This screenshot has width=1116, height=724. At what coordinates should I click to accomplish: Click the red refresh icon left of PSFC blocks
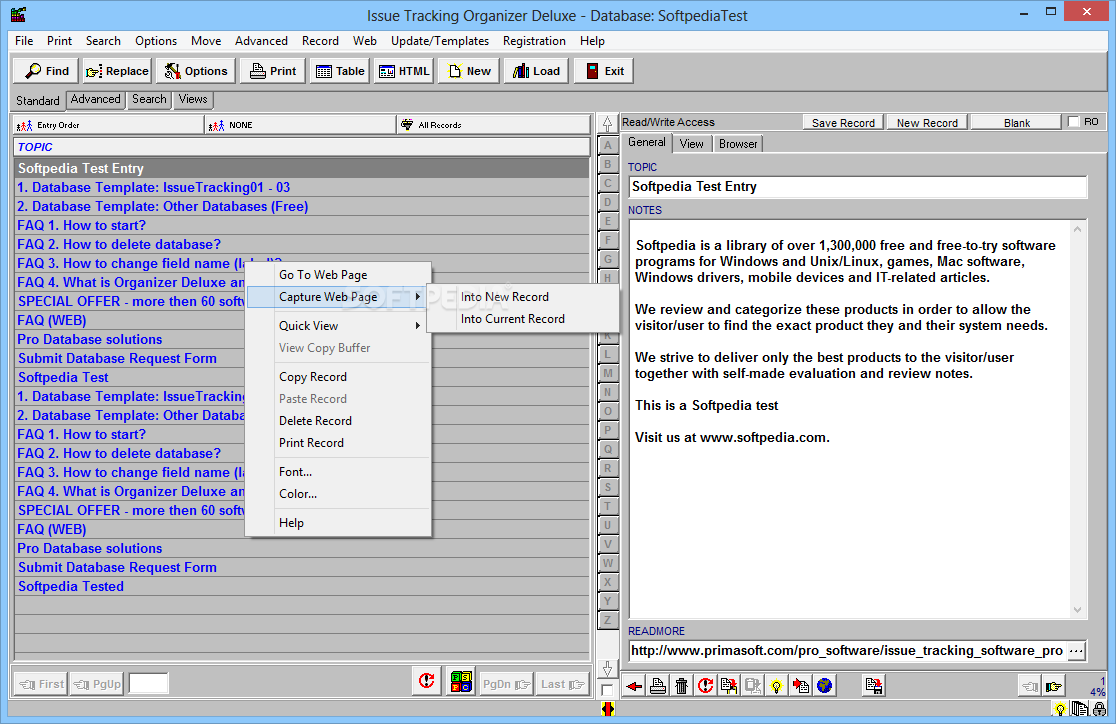coord(426,681)
